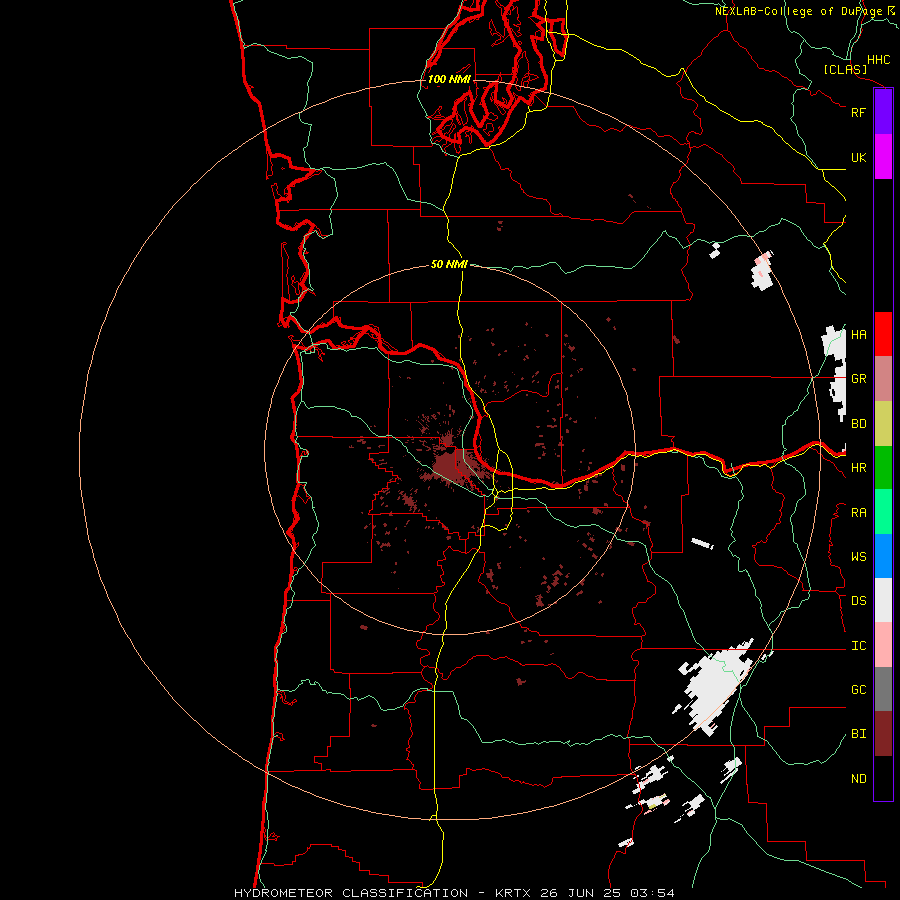Click the BD legend label
This screenshot has height=900, width=900.
pos(858,424)
